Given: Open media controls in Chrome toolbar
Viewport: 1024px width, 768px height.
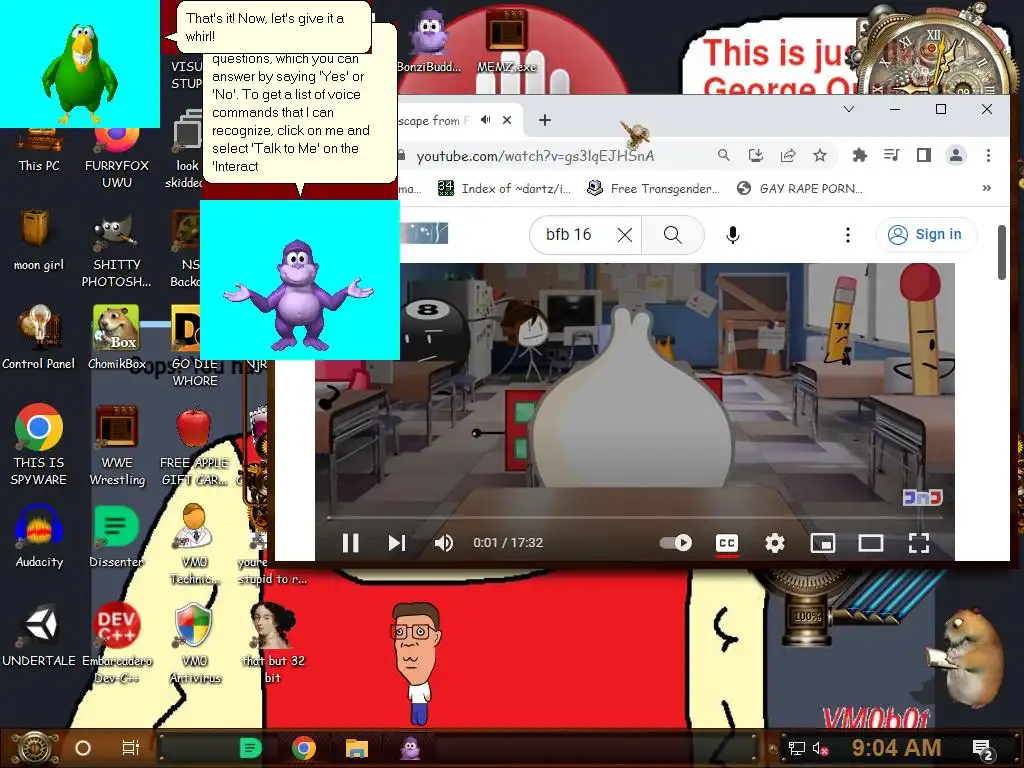Looking at the screenshot, I should 891,155.
